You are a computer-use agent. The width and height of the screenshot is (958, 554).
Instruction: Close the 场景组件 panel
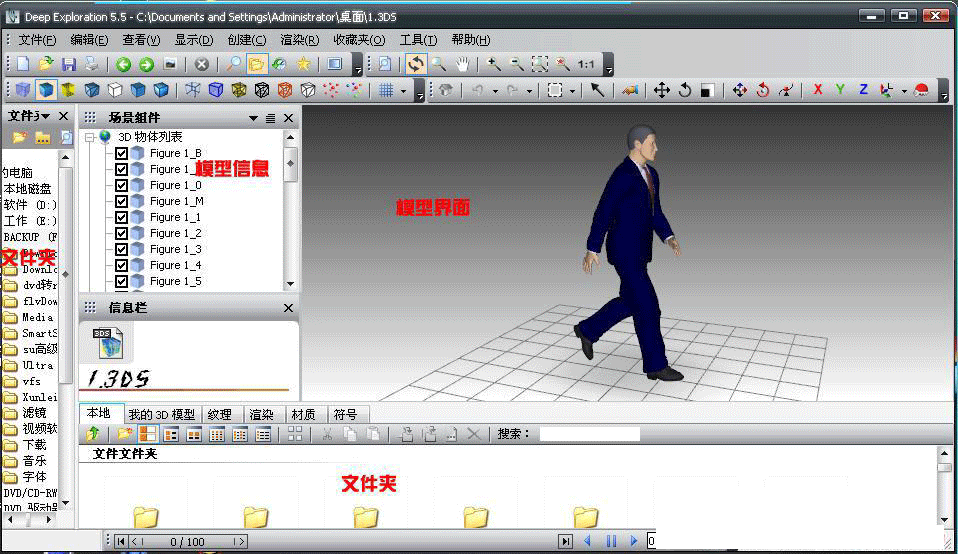pyautogui.click(x=288, y=118)
